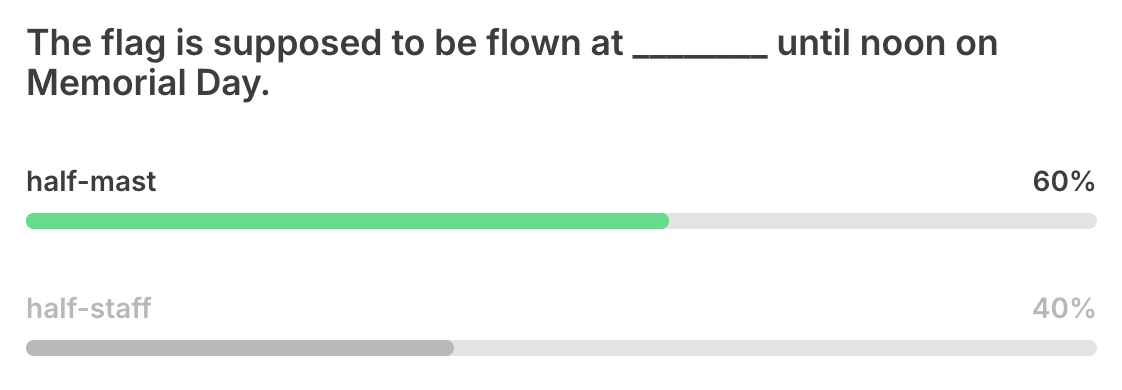Click the 40% result percentage
Image resolution: width=1122 pixels, height=390 pixels.
(x=1063, y=308)
